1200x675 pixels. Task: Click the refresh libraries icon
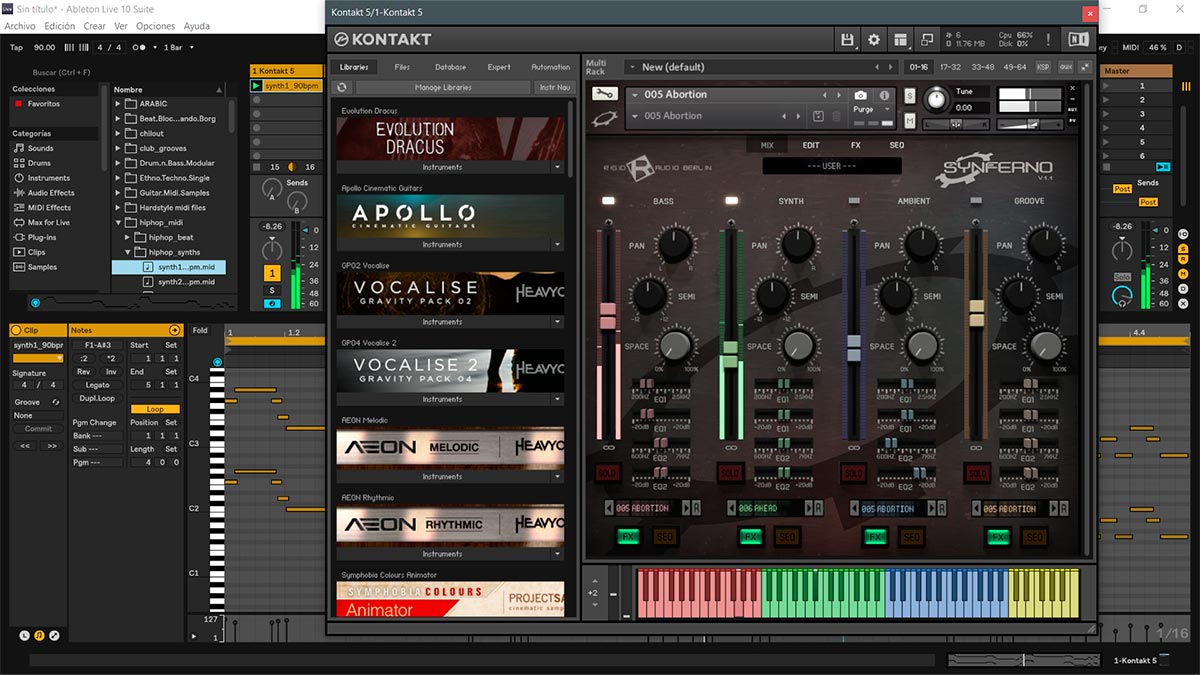(x=342, y=88)
